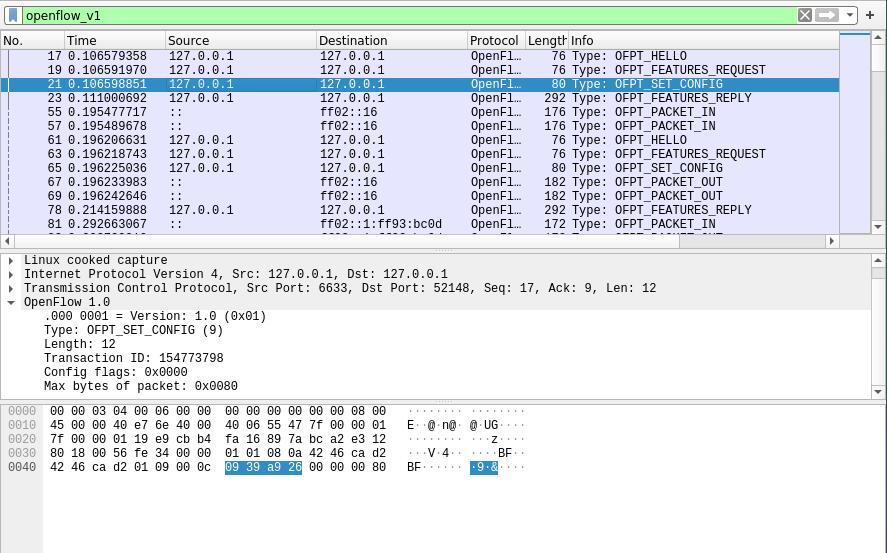
Task: Click hex offset 0030 row label
Action: click(x=22, y=453)
